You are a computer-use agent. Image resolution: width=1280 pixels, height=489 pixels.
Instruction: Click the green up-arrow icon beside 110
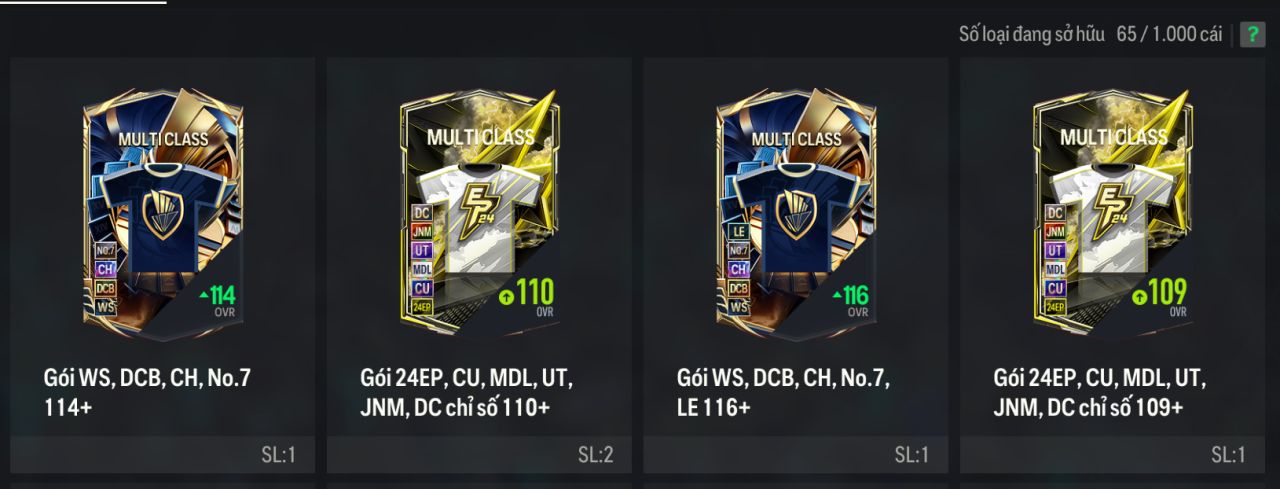506,296
